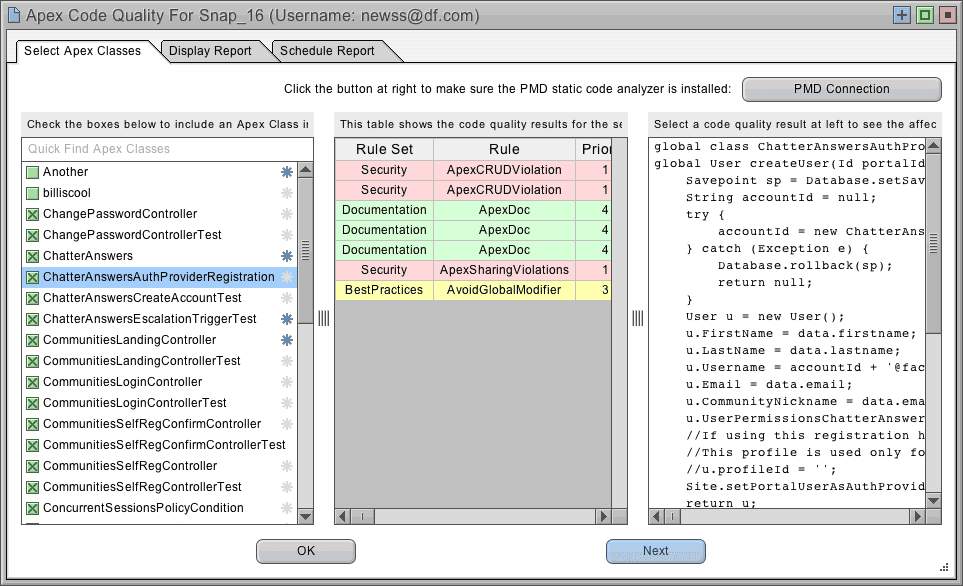Click the asterisk icon for ChangePasswordControllerTest
Screen dimensions: 963x586
point(287,235)
